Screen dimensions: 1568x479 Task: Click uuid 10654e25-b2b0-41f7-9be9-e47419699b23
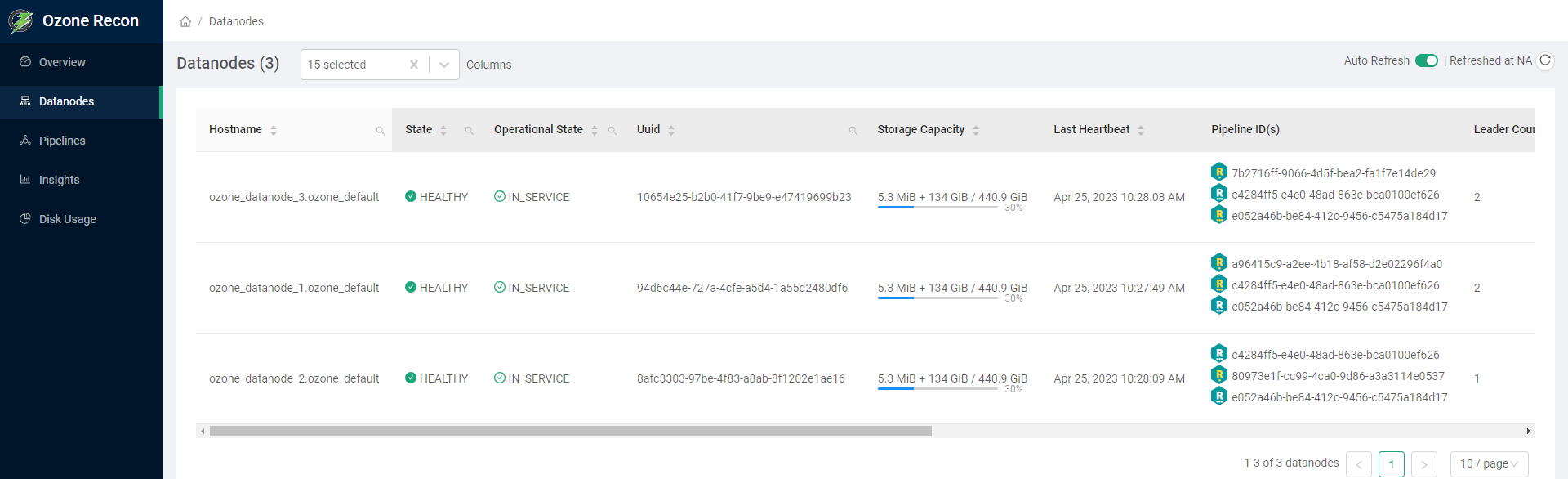[744, 197]
